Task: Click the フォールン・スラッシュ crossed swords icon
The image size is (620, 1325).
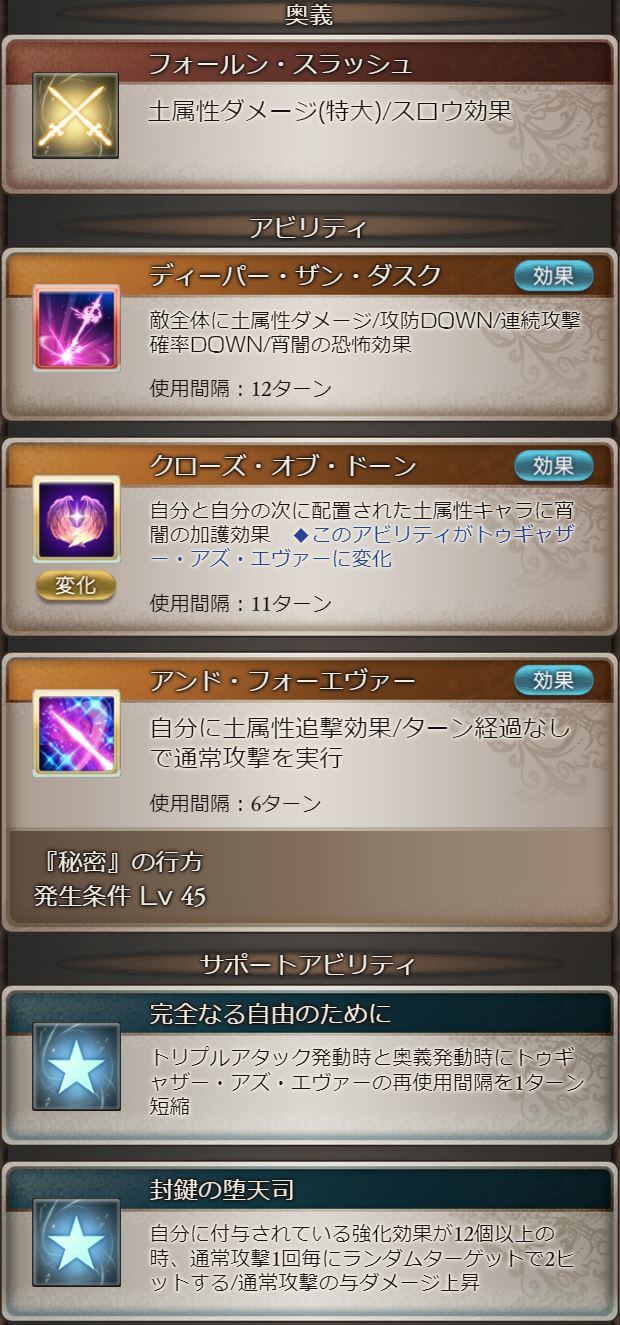Action: click(75, 115)
